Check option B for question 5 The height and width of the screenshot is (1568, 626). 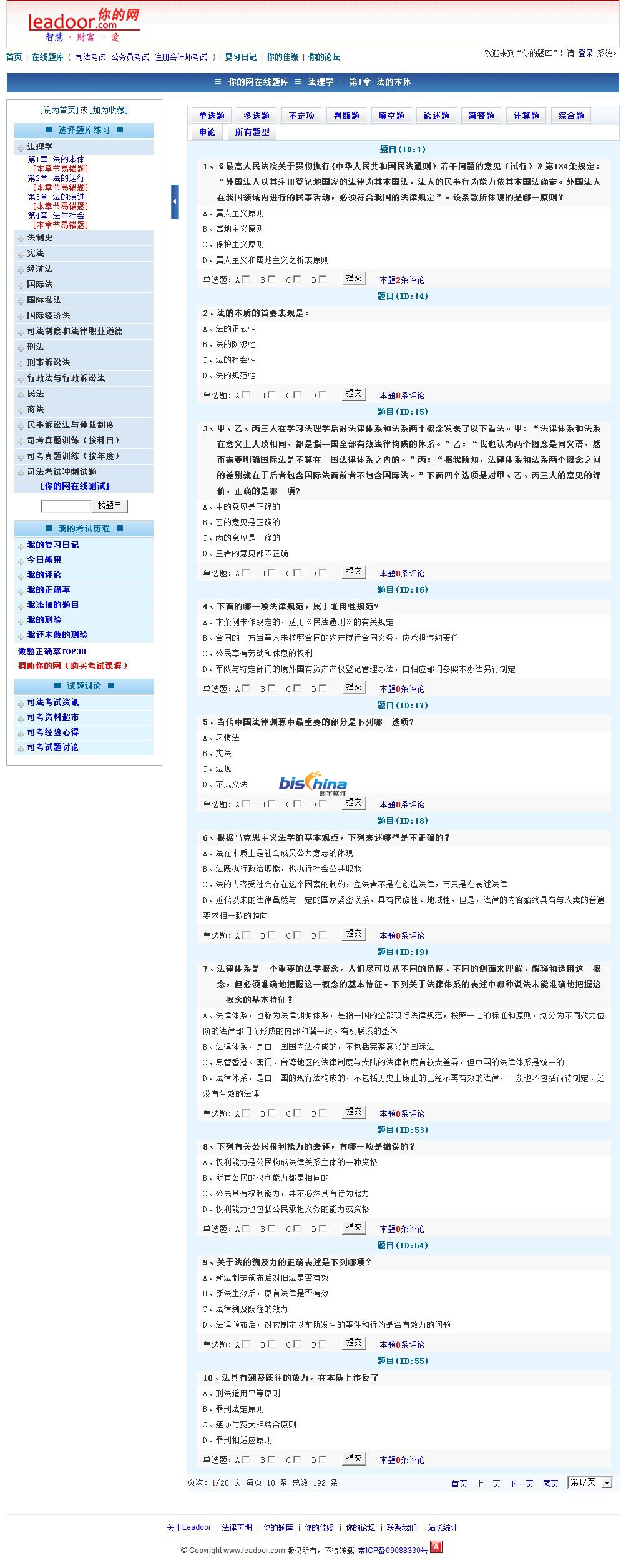[271, 804]
